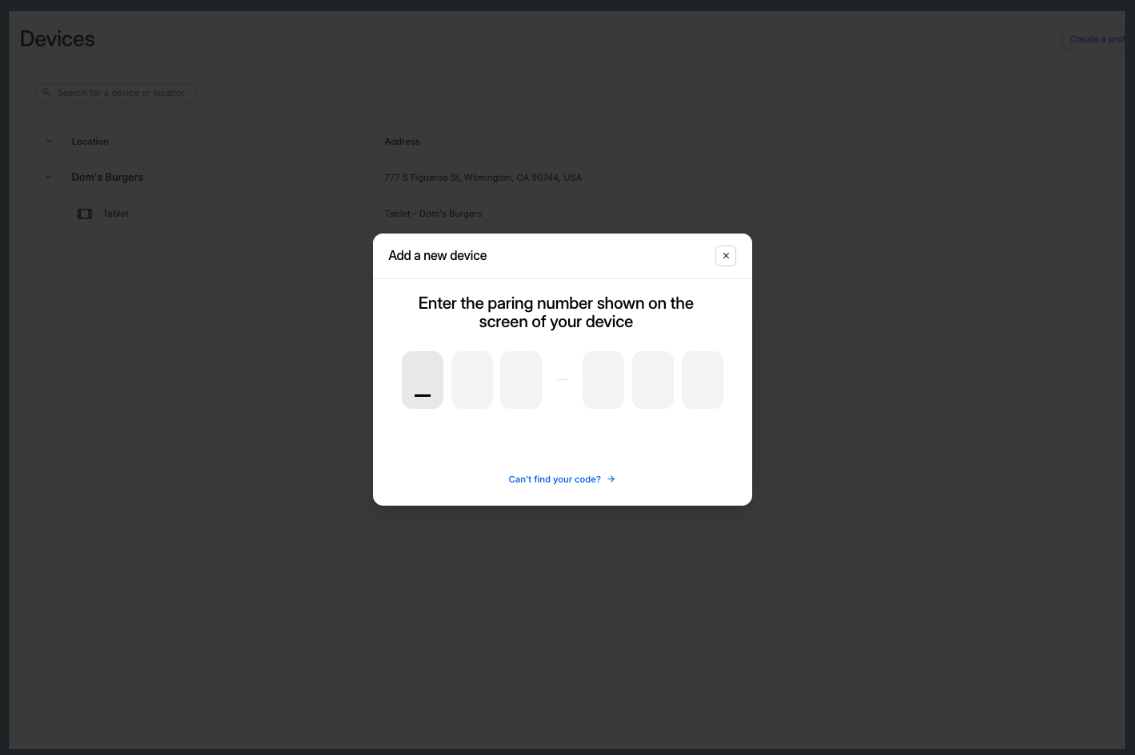
Task: Open the Dom's Burgers location name
Action: pyautogui.click(x=107, y=177)
